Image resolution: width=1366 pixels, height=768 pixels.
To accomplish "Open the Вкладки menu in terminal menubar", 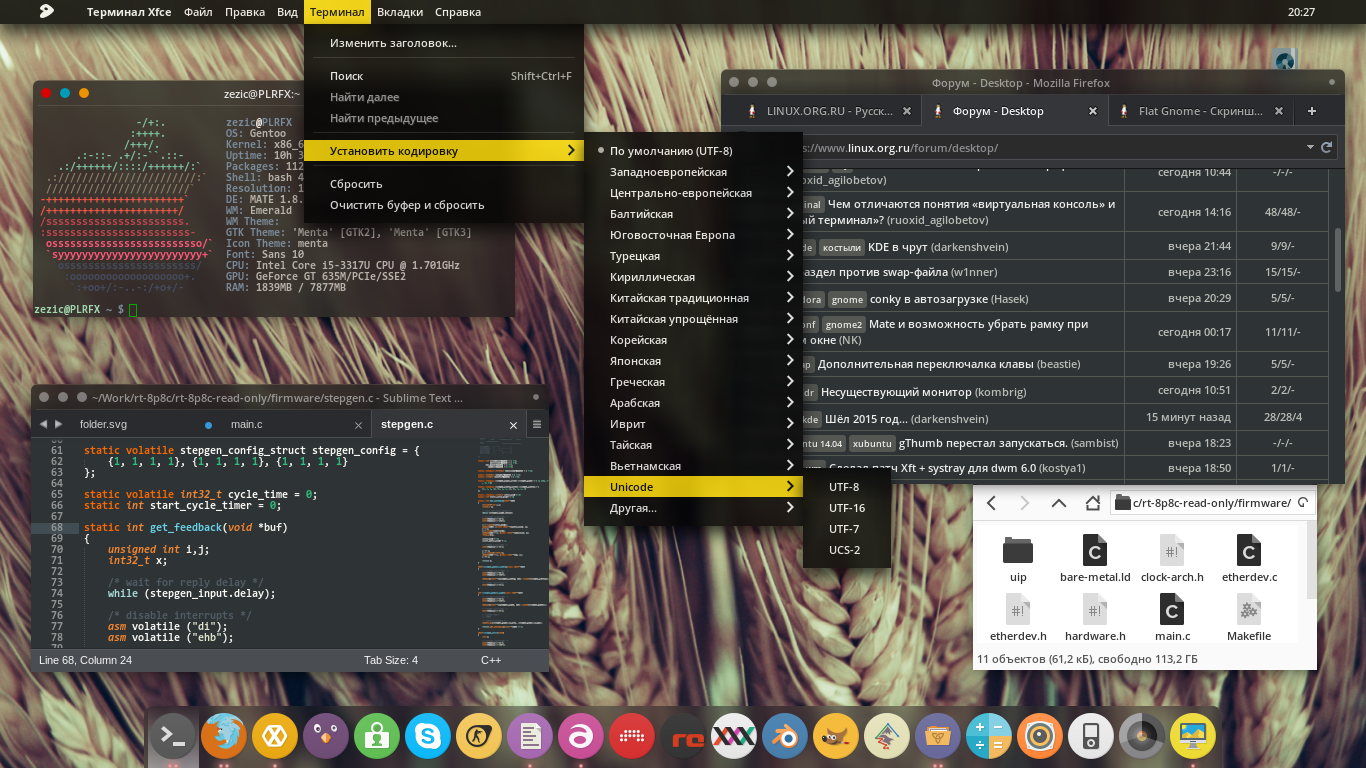I will [402, 12].
